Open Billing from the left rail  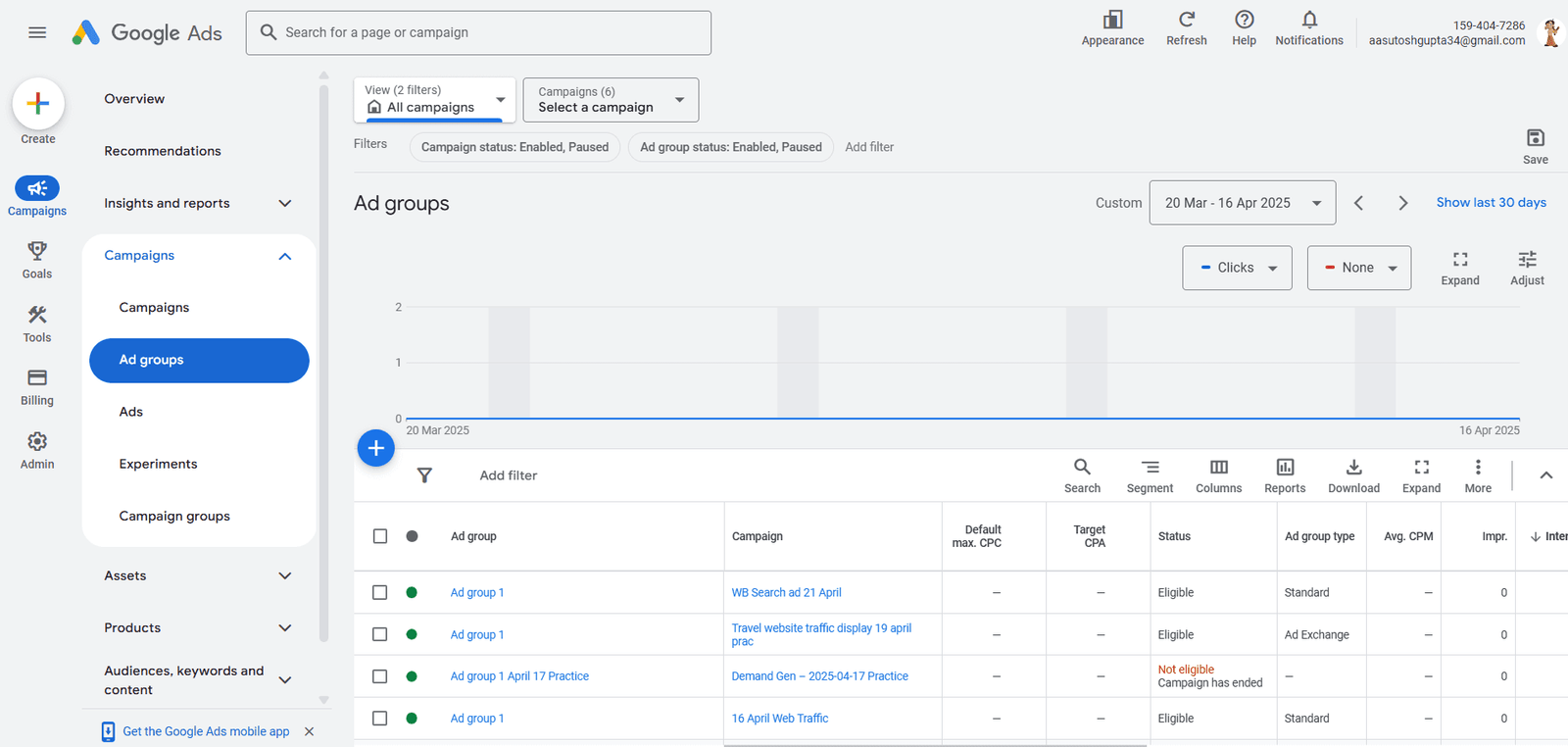point(37,386)
